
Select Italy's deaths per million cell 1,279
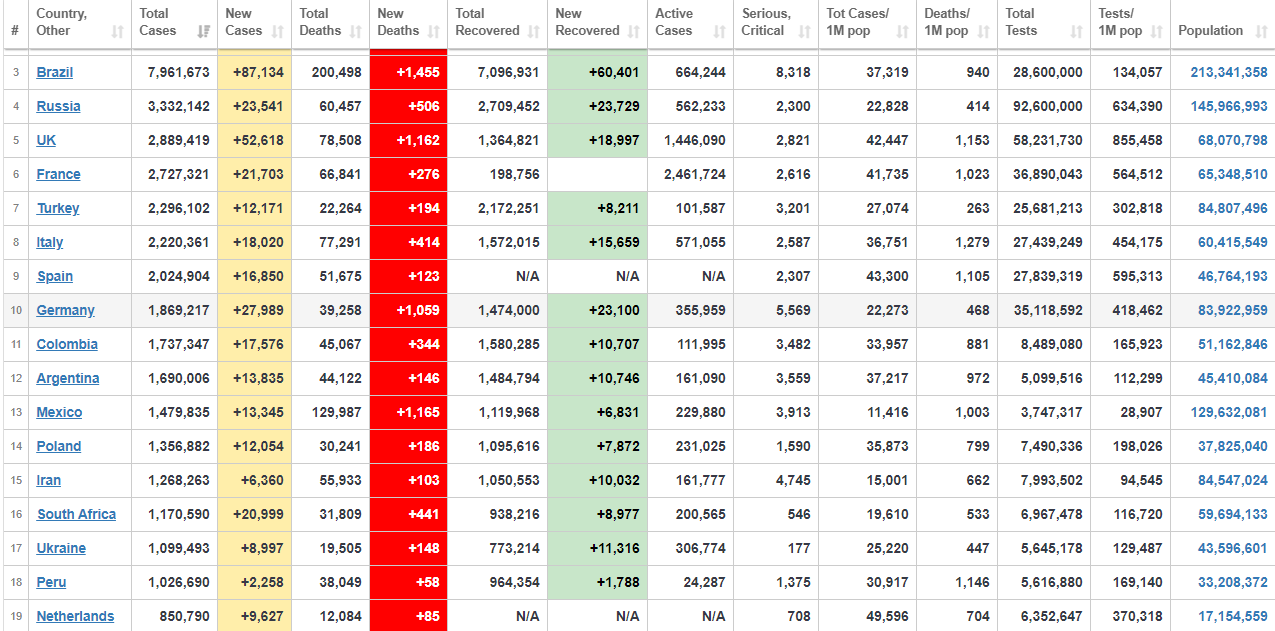[x=957, y=242]
